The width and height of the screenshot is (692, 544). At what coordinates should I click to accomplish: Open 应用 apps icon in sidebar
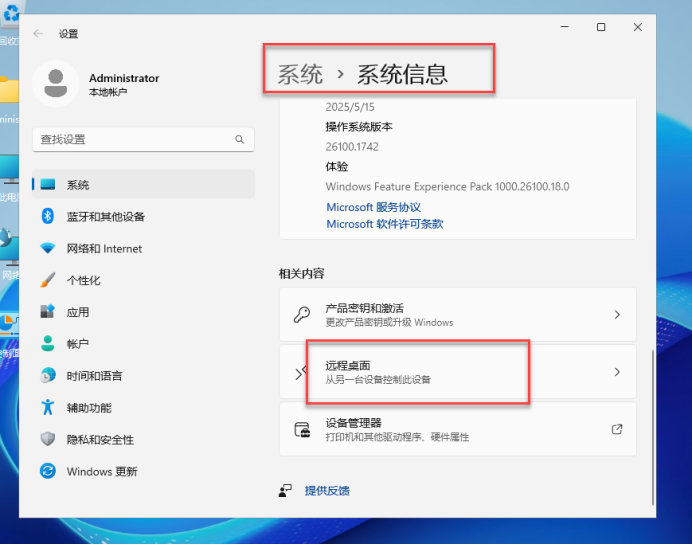tap(47, 312)
